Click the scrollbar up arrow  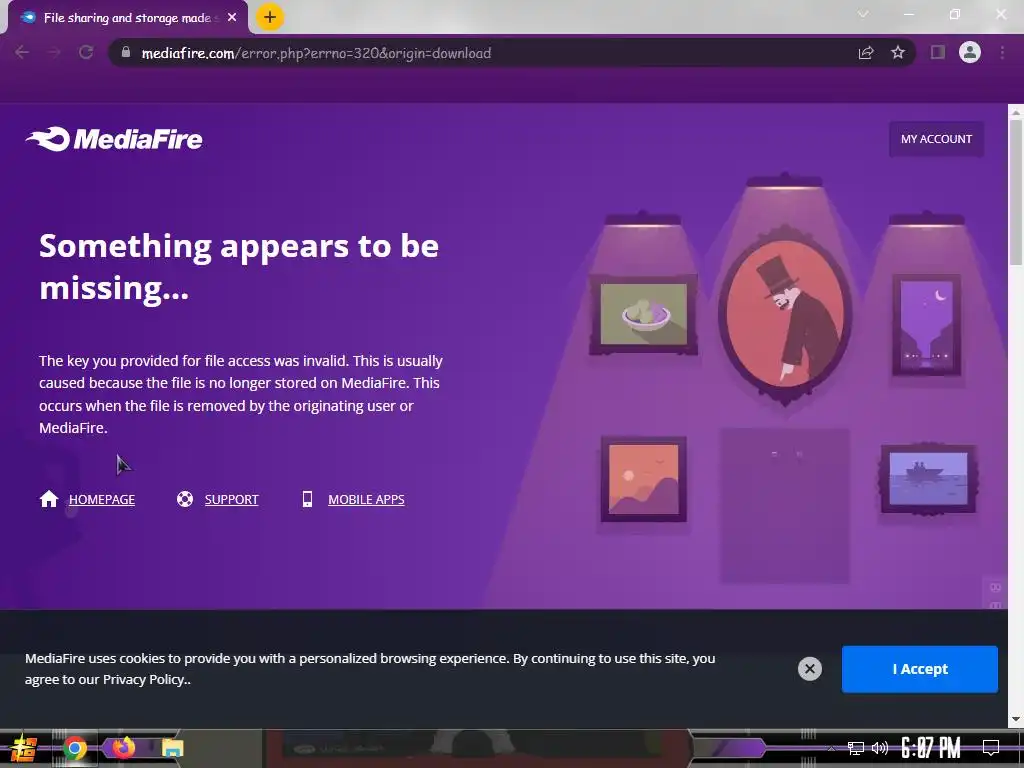[1016, 112]
